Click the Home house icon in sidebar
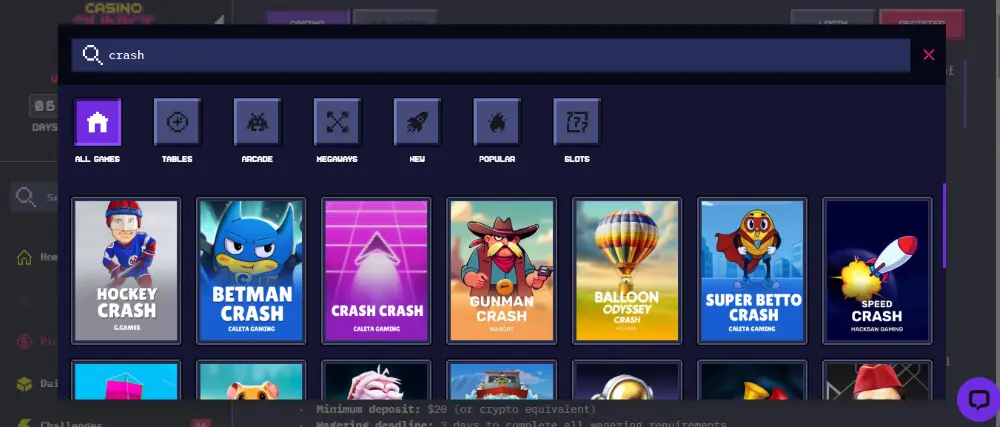 coord(24,257)
